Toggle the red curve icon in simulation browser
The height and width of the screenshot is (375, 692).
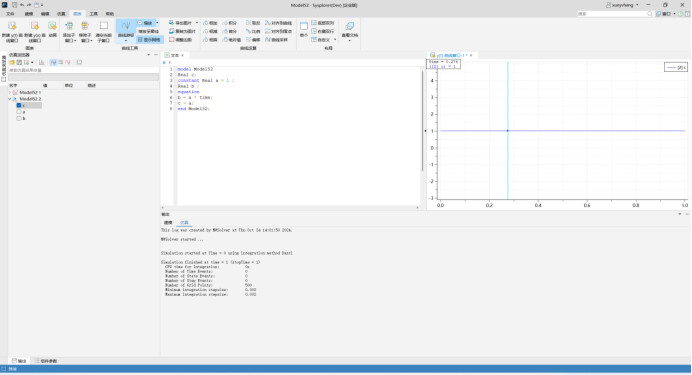click(x=68, y=62)
